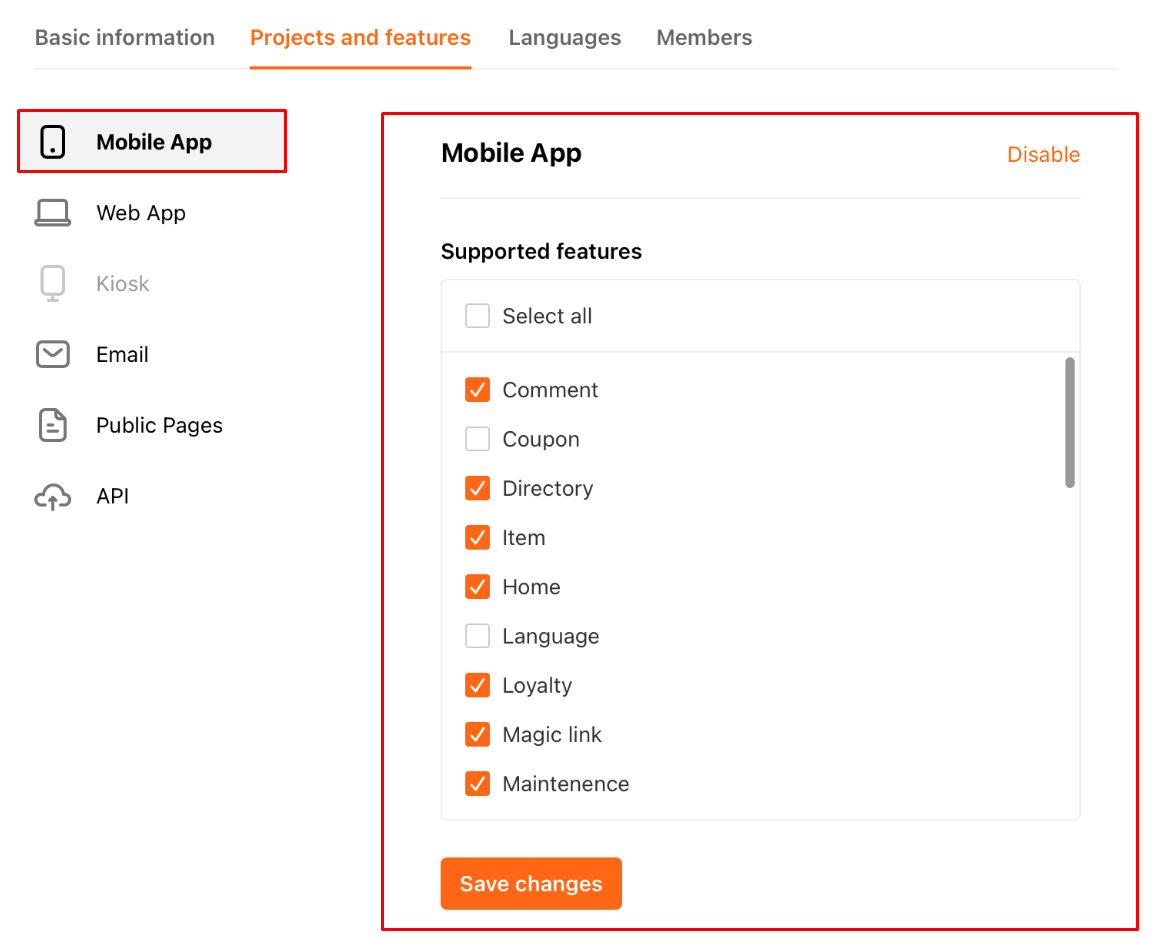Click the Disable link for Mobile App

(x=1043, y=154)
